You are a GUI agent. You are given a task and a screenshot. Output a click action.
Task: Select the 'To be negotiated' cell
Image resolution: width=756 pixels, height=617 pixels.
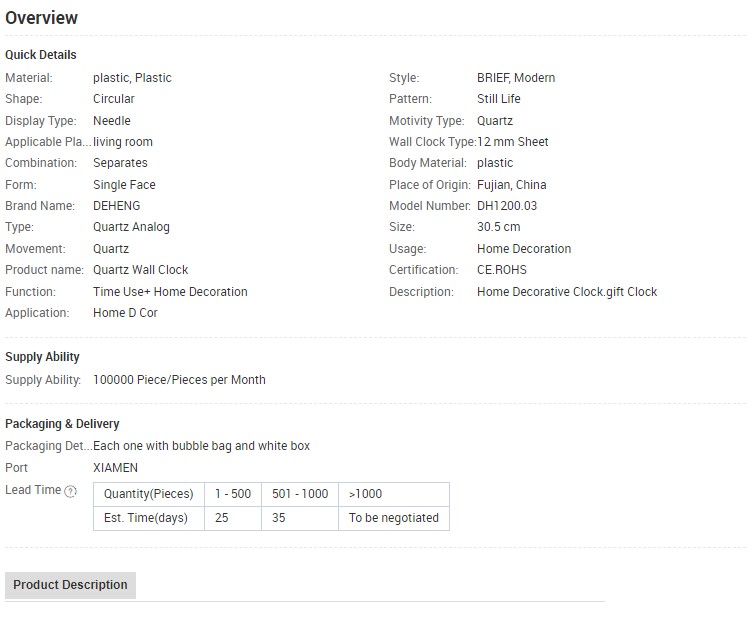tap(394, 518)
